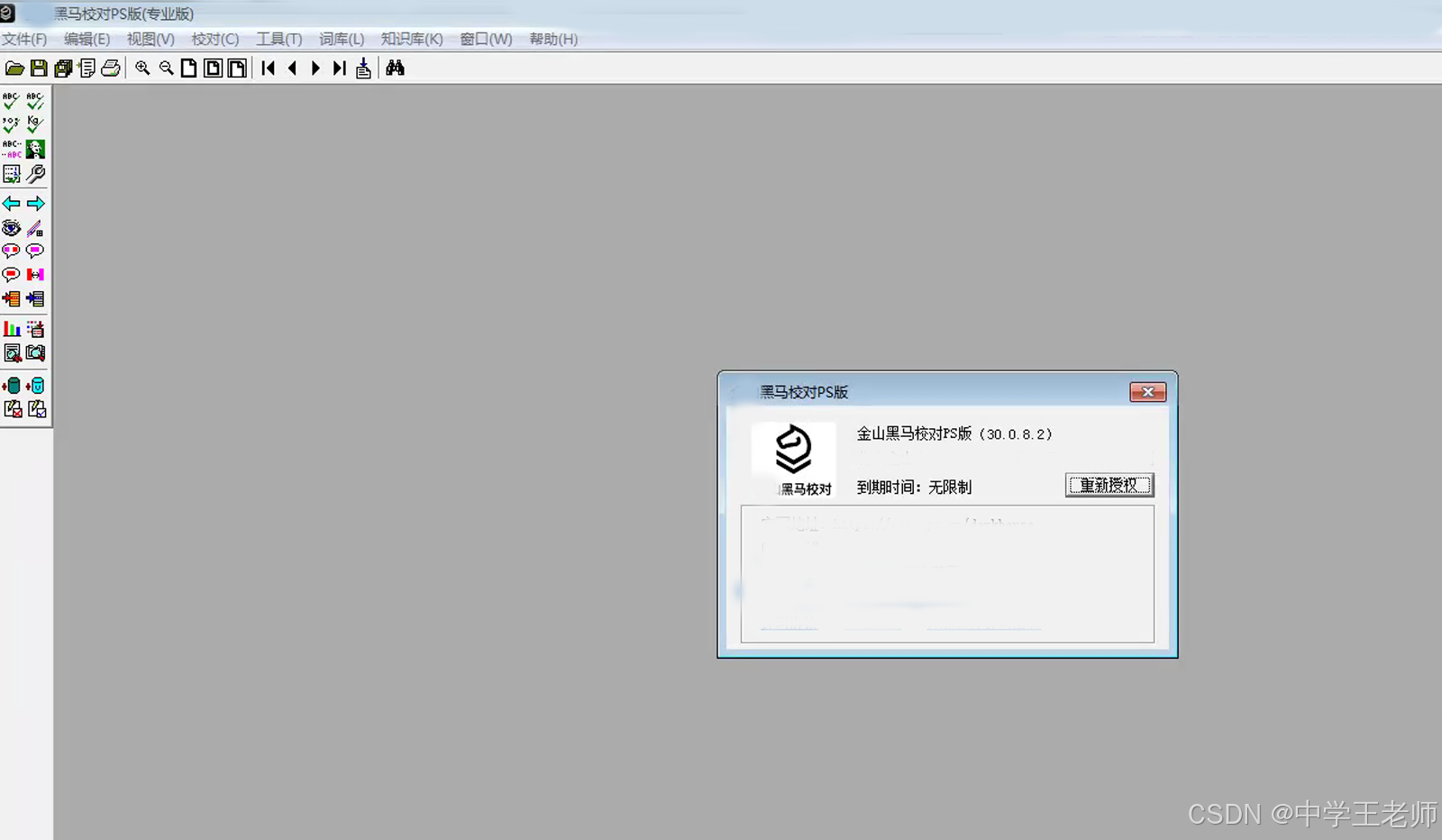1442x840 pixels.
Task: Click the blue arrow import list icon
Action: 35,298
